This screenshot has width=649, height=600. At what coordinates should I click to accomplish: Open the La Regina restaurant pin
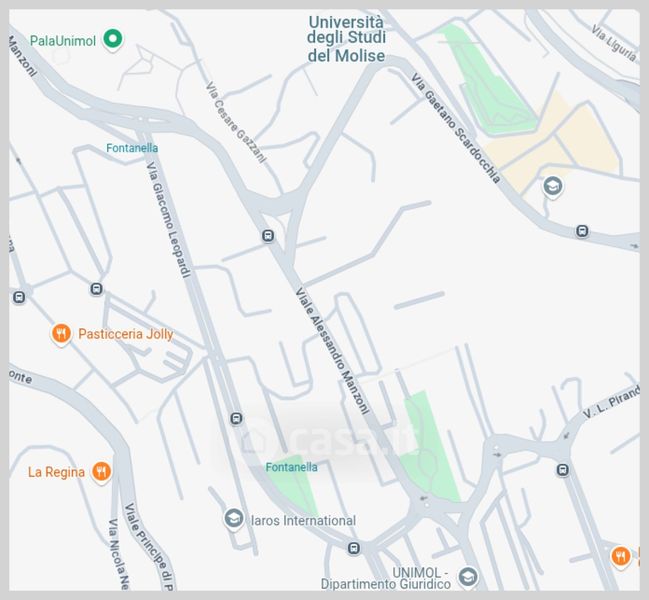(x=101, y=472)
